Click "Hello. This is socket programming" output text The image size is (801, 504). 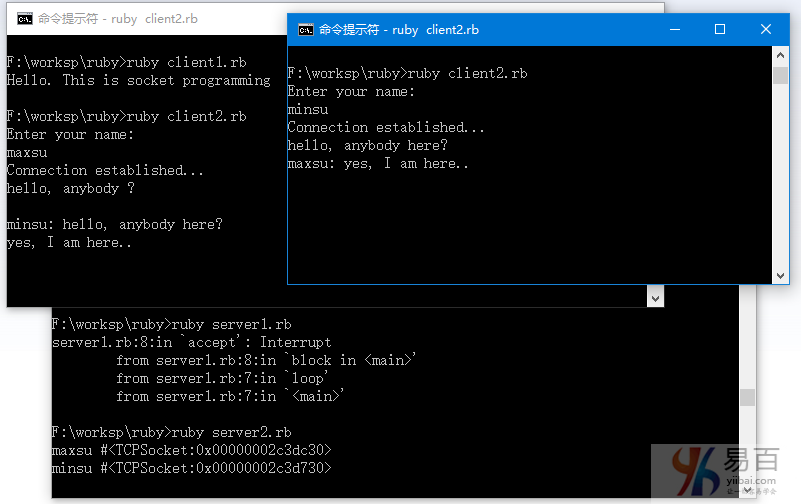(138, 80)
